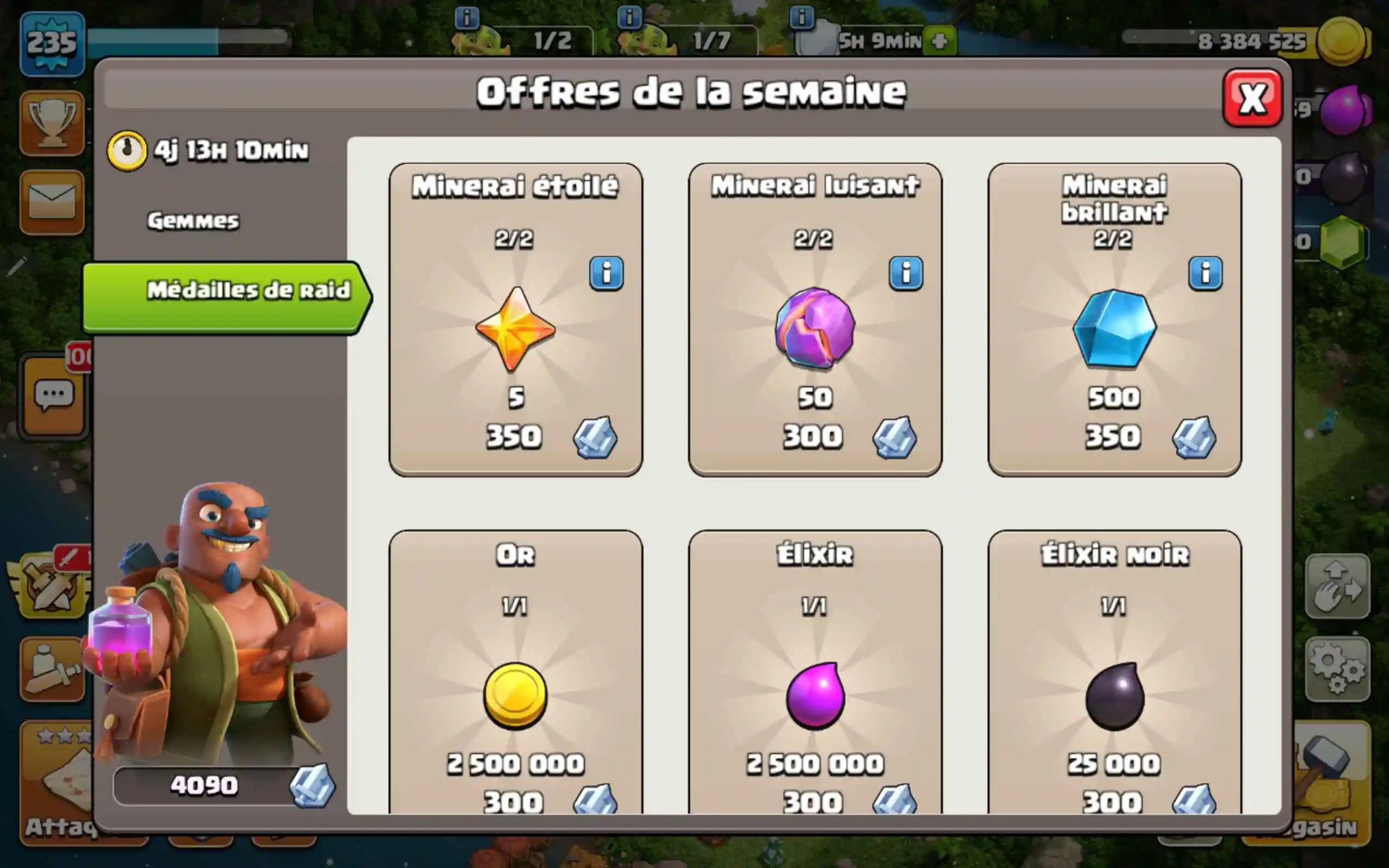The image size is (1389, 868).
Task: Tap the layout editor hand icon
Action: click(x=1337, y=586)
